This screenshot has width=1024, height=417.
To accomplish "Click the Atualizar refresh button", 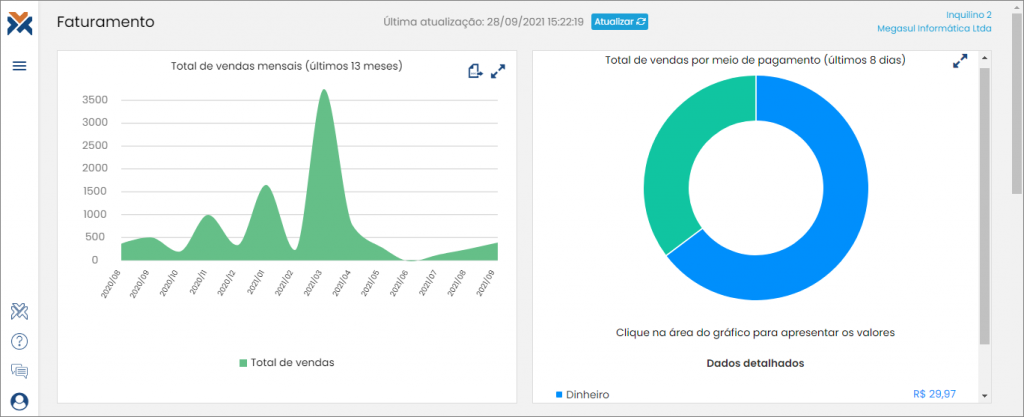I will (619, 21).
